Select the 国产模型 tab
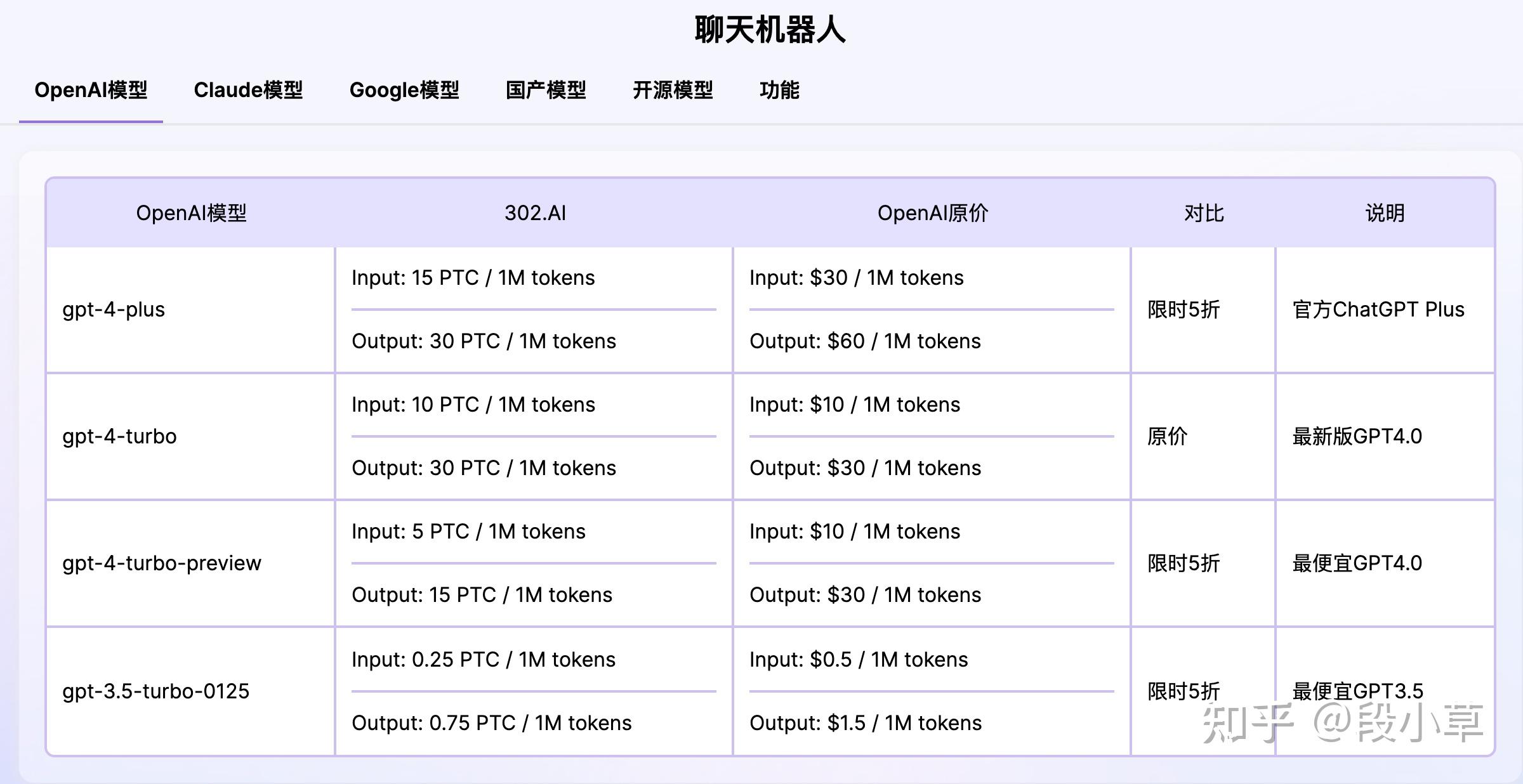This screenshot has width=1523, height=784. pyautogui.click(x=546, y=90)
